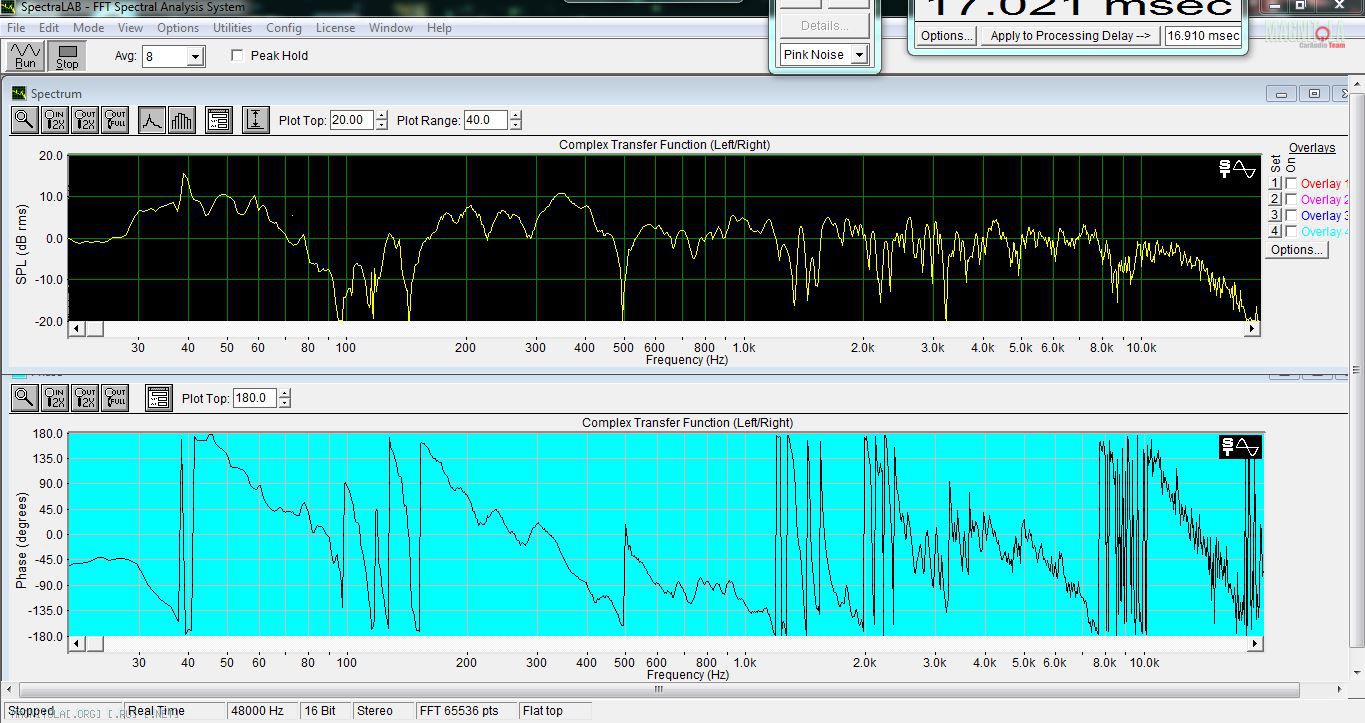
Task: Select the magnifier zoom tool in Phase toolbar
Action: coord(24,398)
